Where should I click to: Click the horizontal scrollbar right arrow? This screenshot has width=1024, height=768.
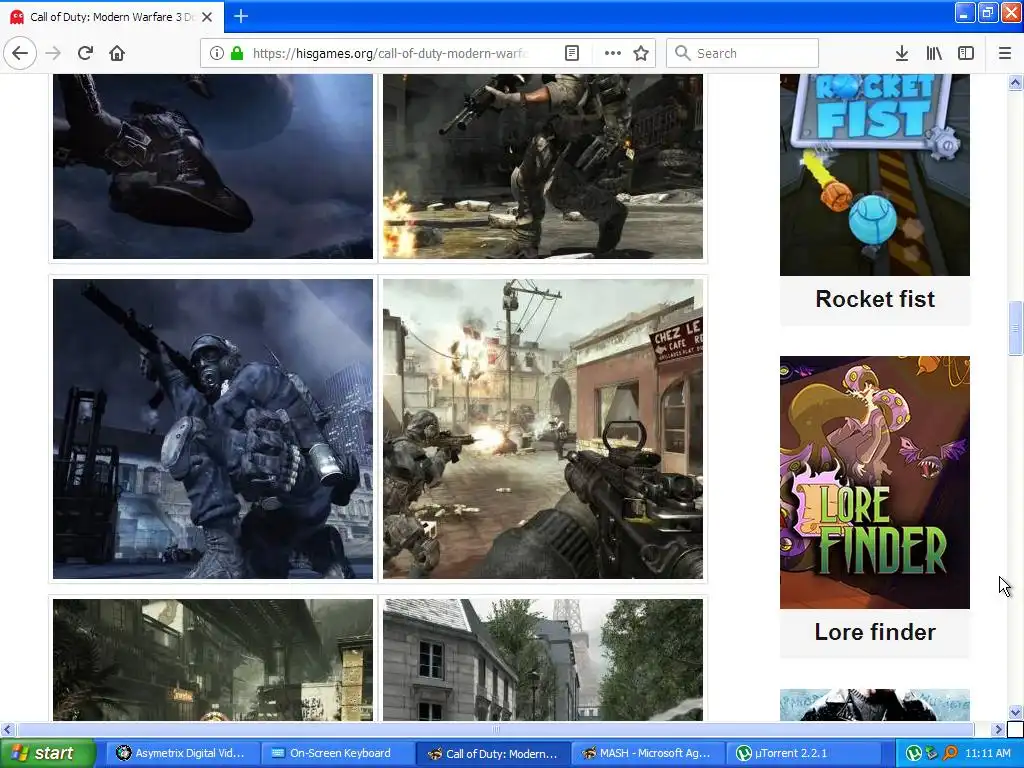(x=998, y=729)
